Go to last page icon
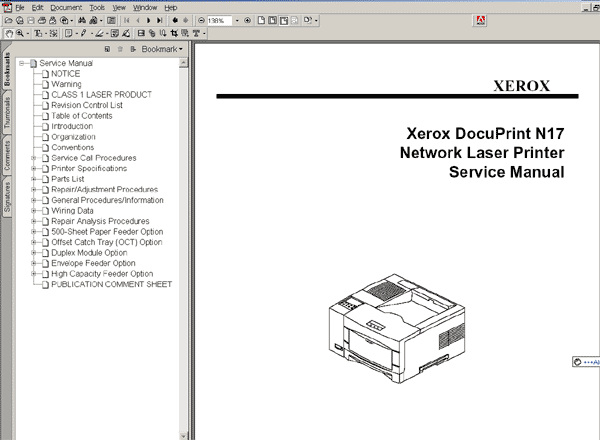This screenshot has height=440, width=600. point(160,20)
